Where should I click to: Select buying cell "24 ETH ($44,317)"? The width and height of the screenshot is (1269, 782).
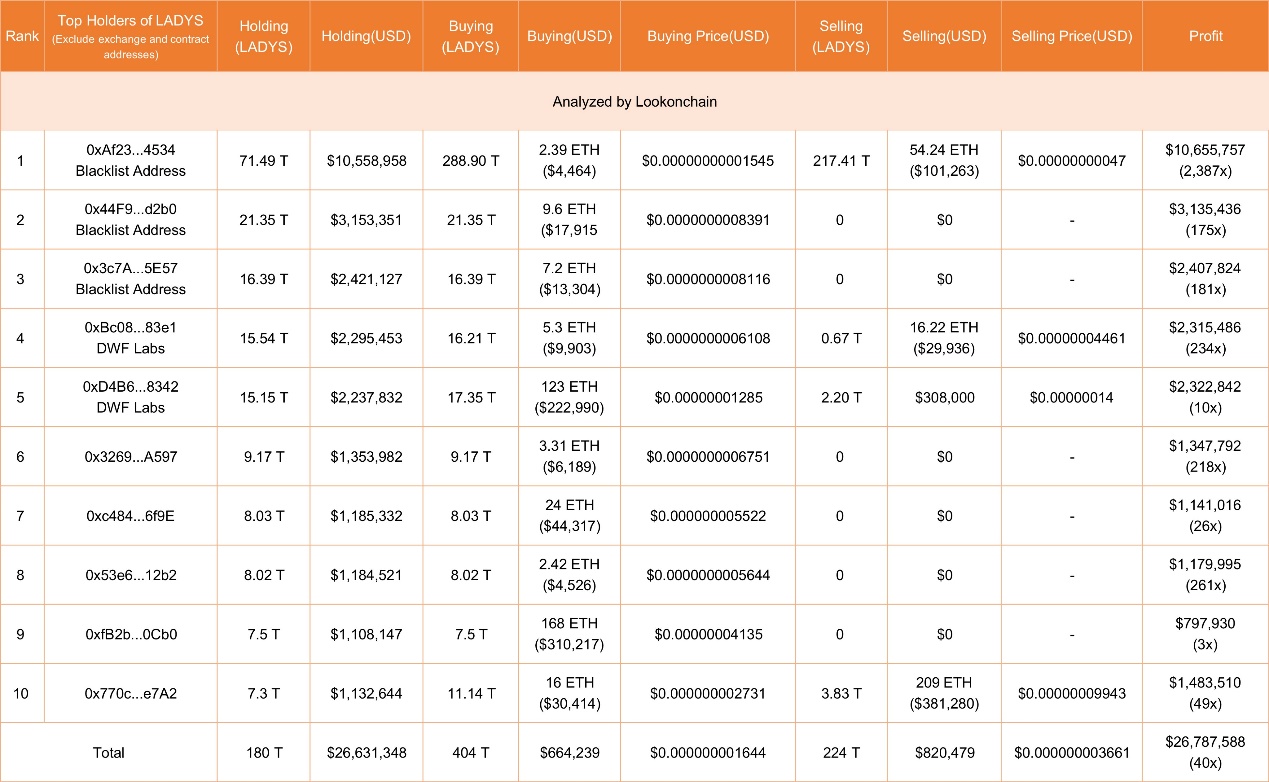pyautogui.click(x=569, y=515)
